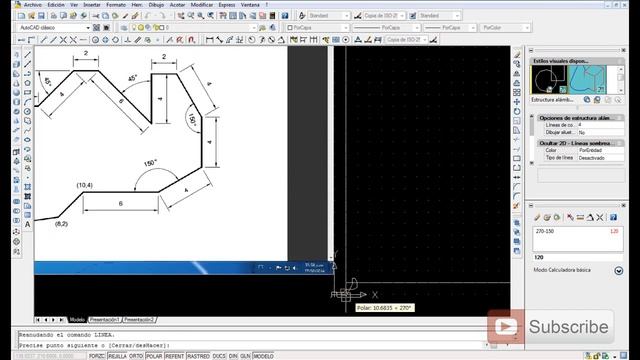Toggle REFENT object snap in status bar
The width and height of the screenshot is (640, 360).
(175, 356)
